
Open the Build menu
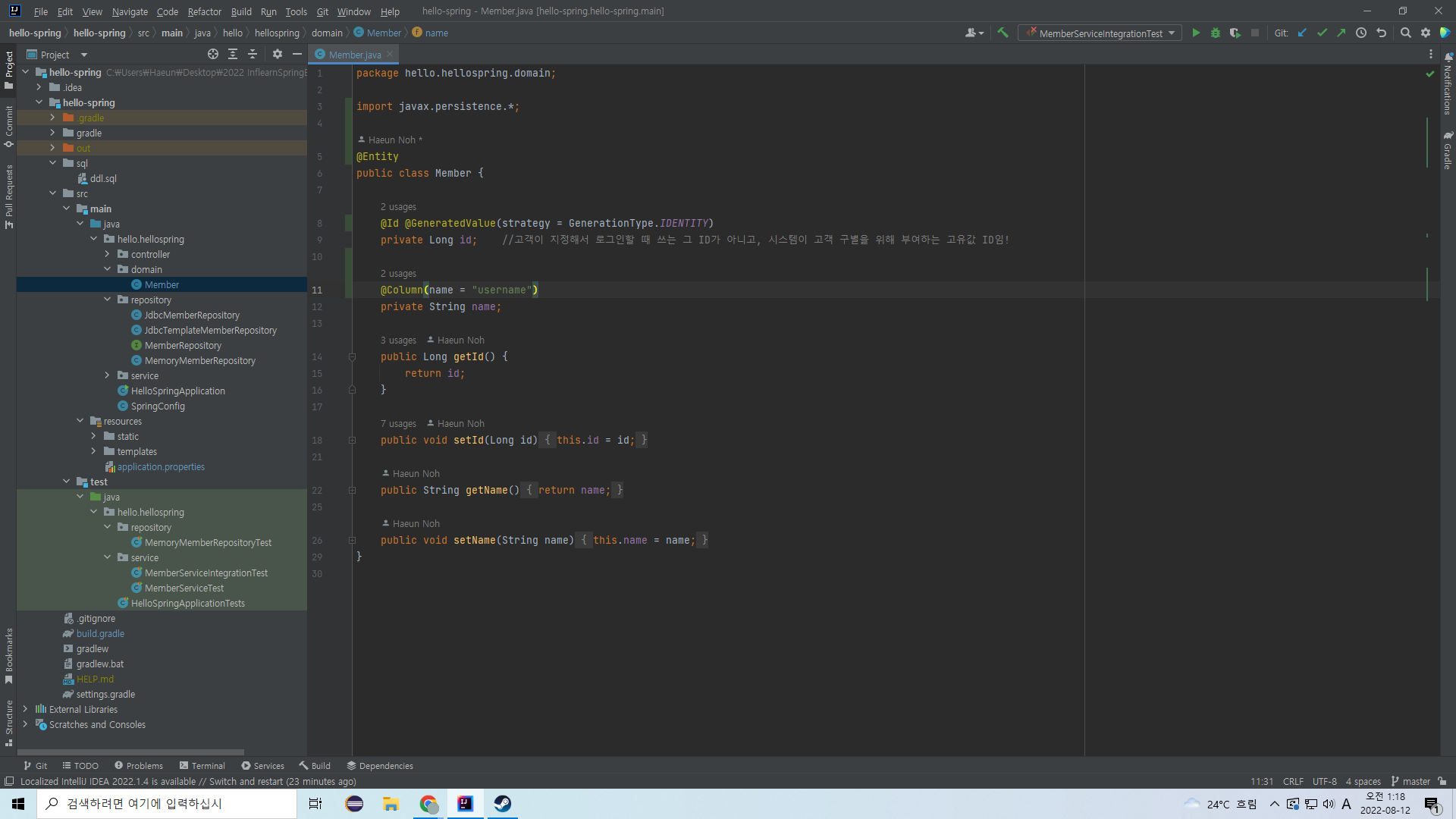point(241,11)
